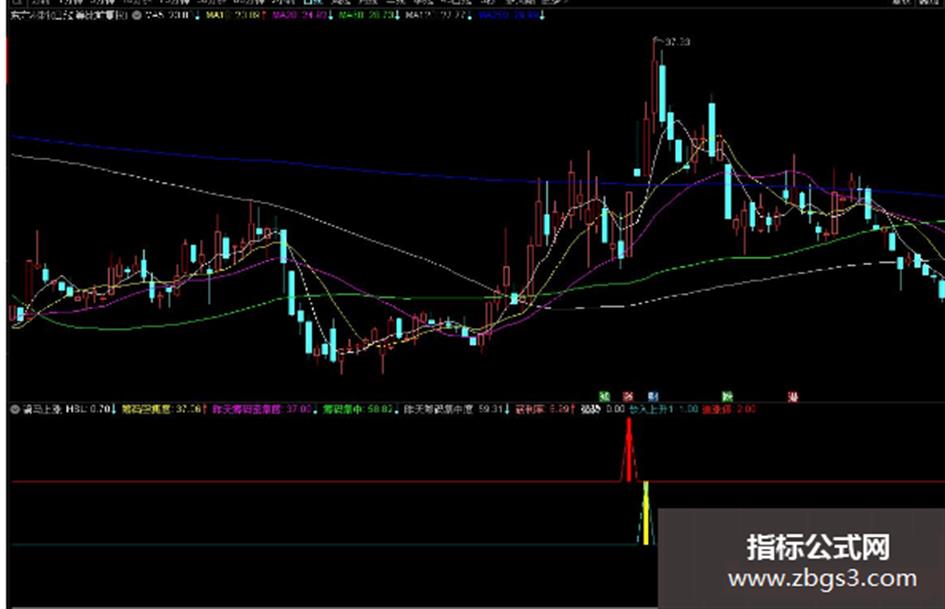Image resolution: width=945 pixels, height=609 pixels.
Task: Click the rightmost red event marker
Action: 794,396
